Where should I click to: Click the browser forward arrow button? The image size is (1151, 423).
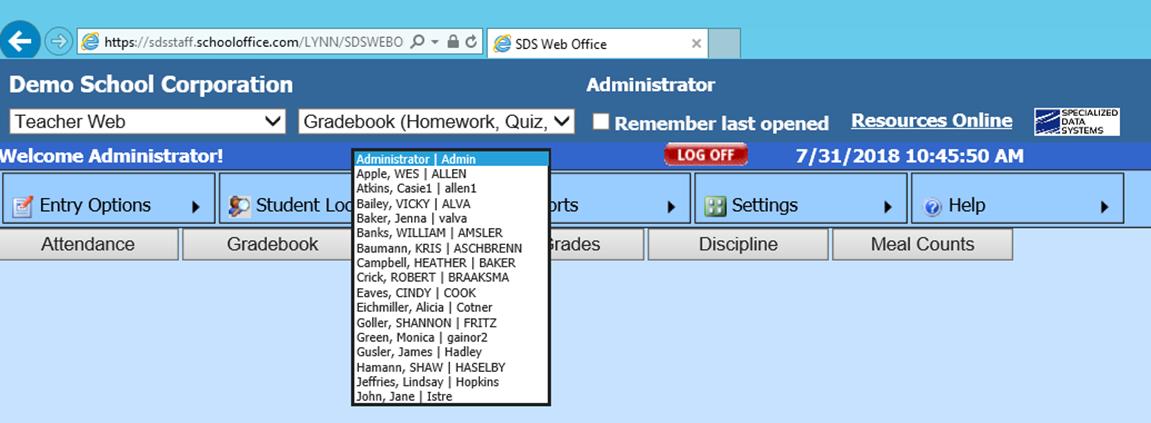tap(58, 41)
